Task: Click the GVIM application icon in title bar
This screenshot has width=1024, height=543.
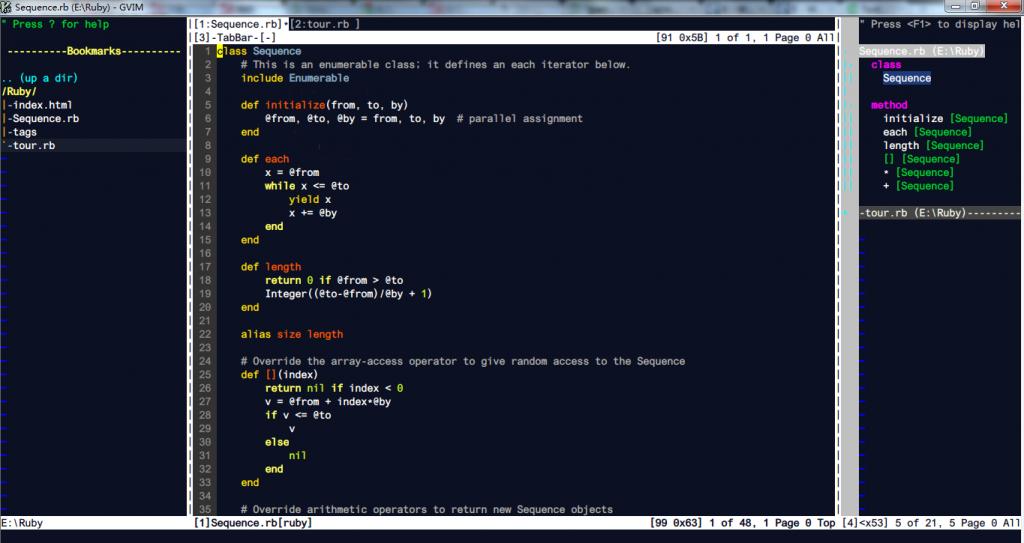Action: coord(7,7)
